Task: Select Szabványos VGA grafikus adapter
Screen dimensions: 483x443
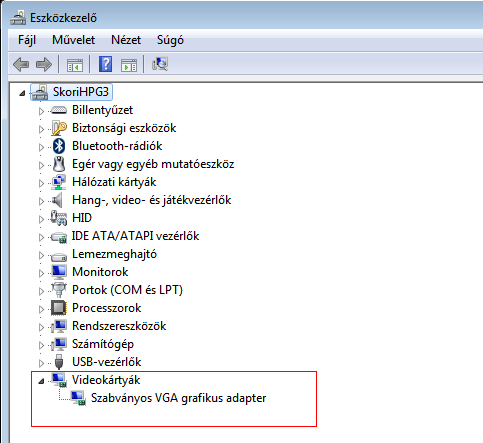Action: coord(179,398)
